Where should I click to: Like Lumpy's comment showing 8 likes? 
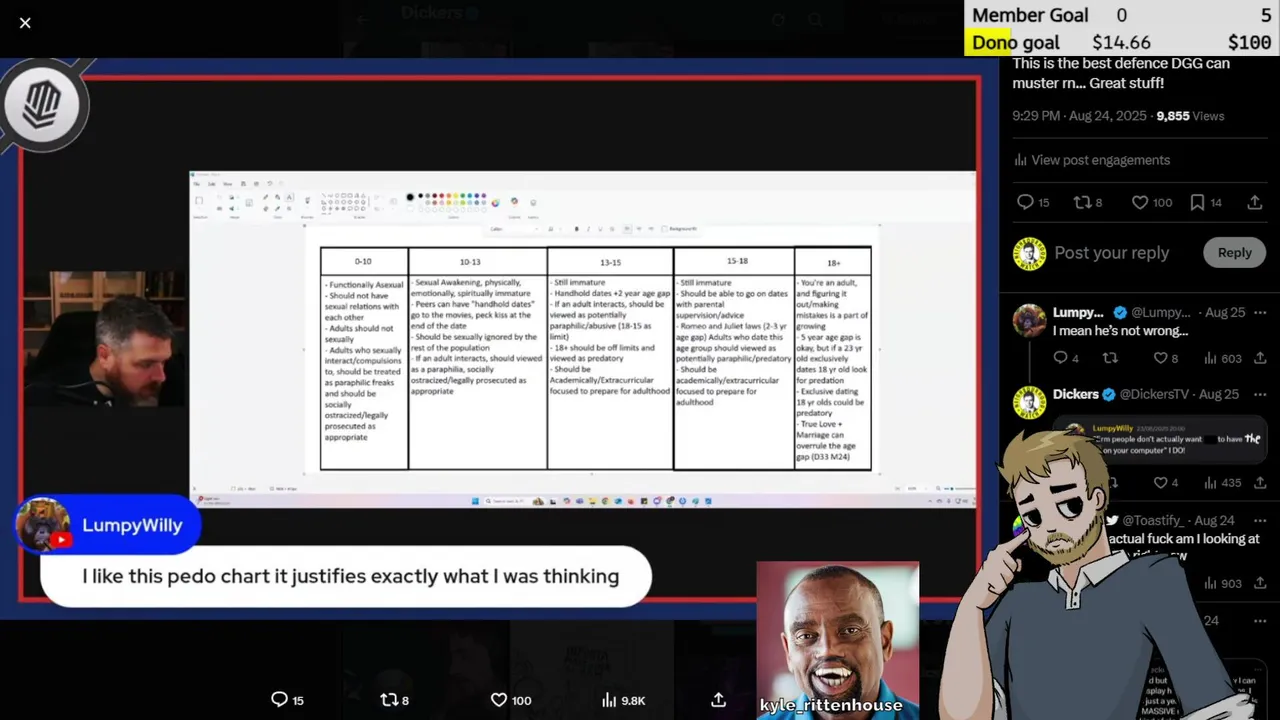[x=1160, y=358]
